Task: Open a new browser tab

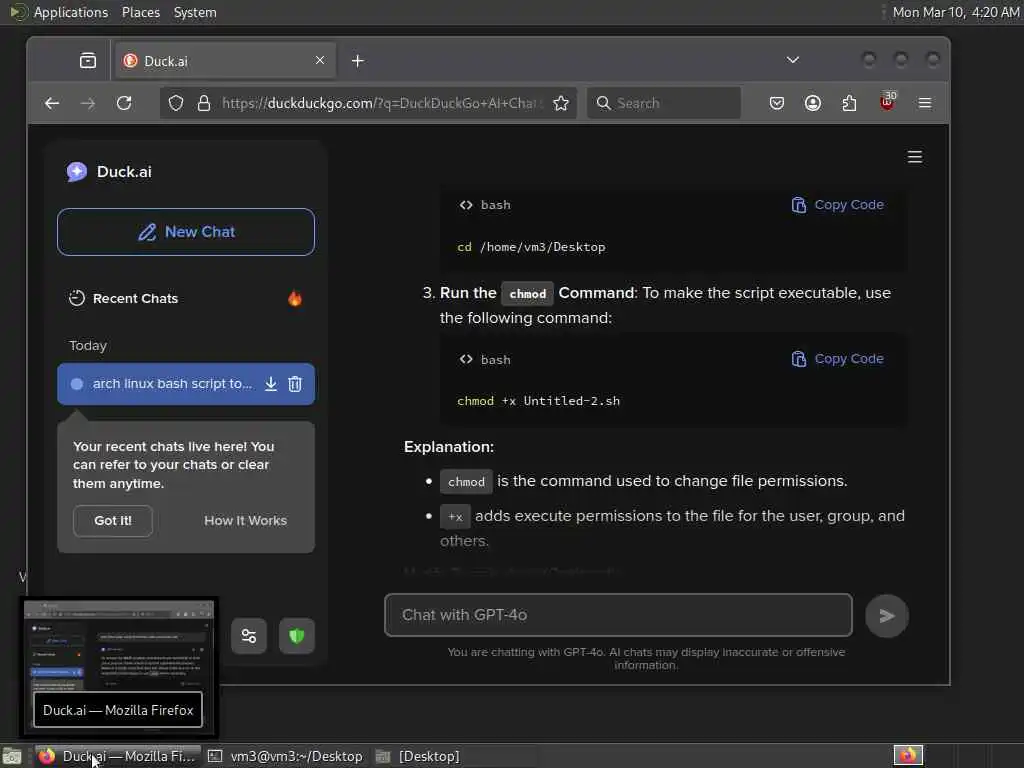Action: point(357,61)
